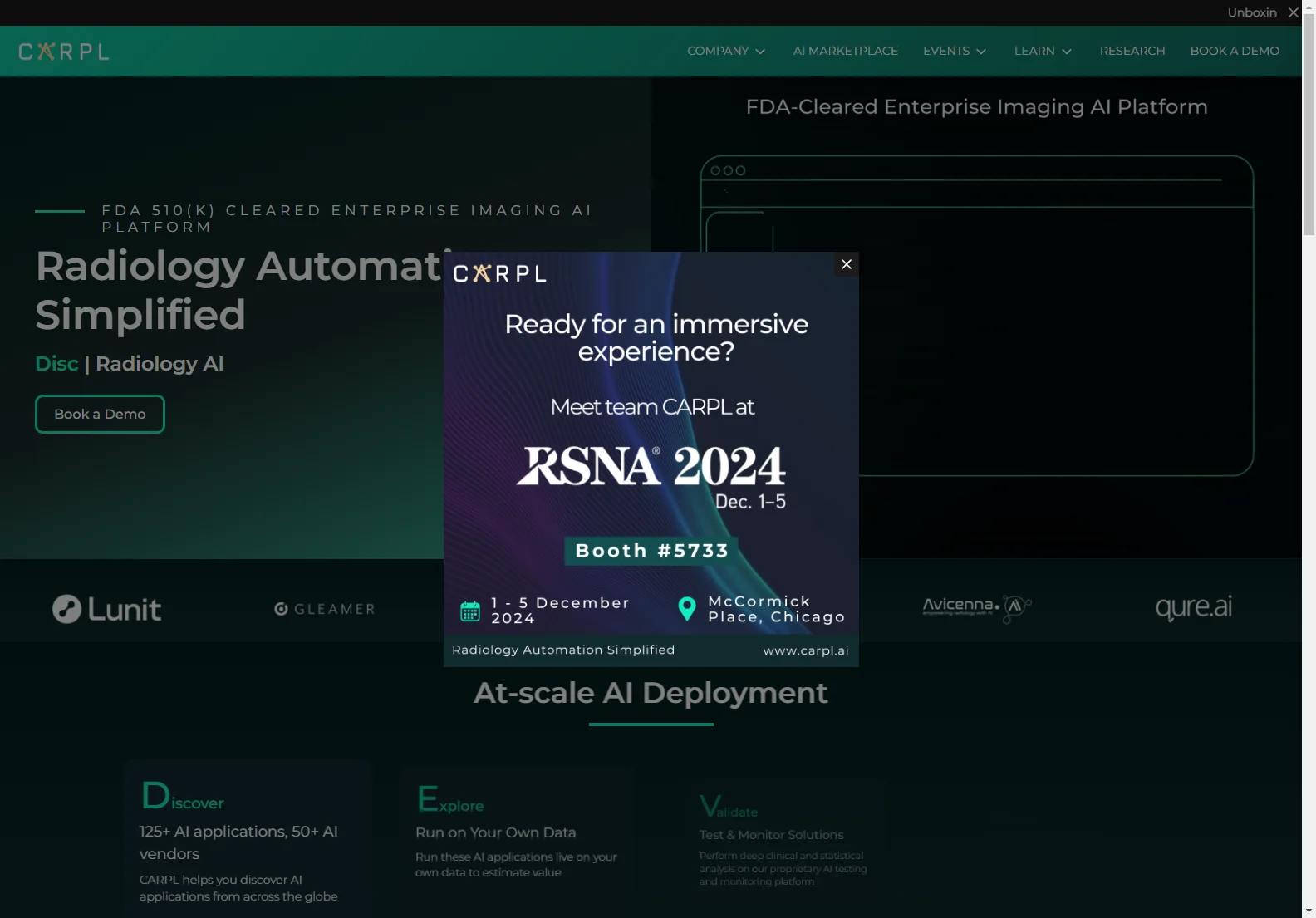Select BOOK A DEMO in navigation

[x=1234, y=51]
